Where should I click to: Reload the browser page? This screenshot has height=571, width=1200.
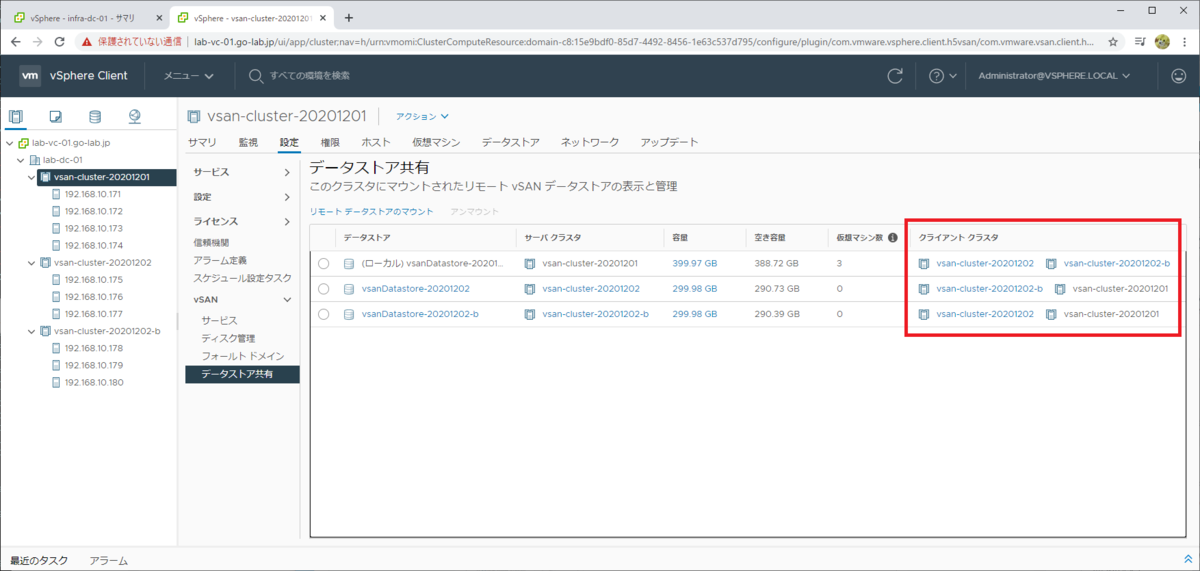[60, 41]
